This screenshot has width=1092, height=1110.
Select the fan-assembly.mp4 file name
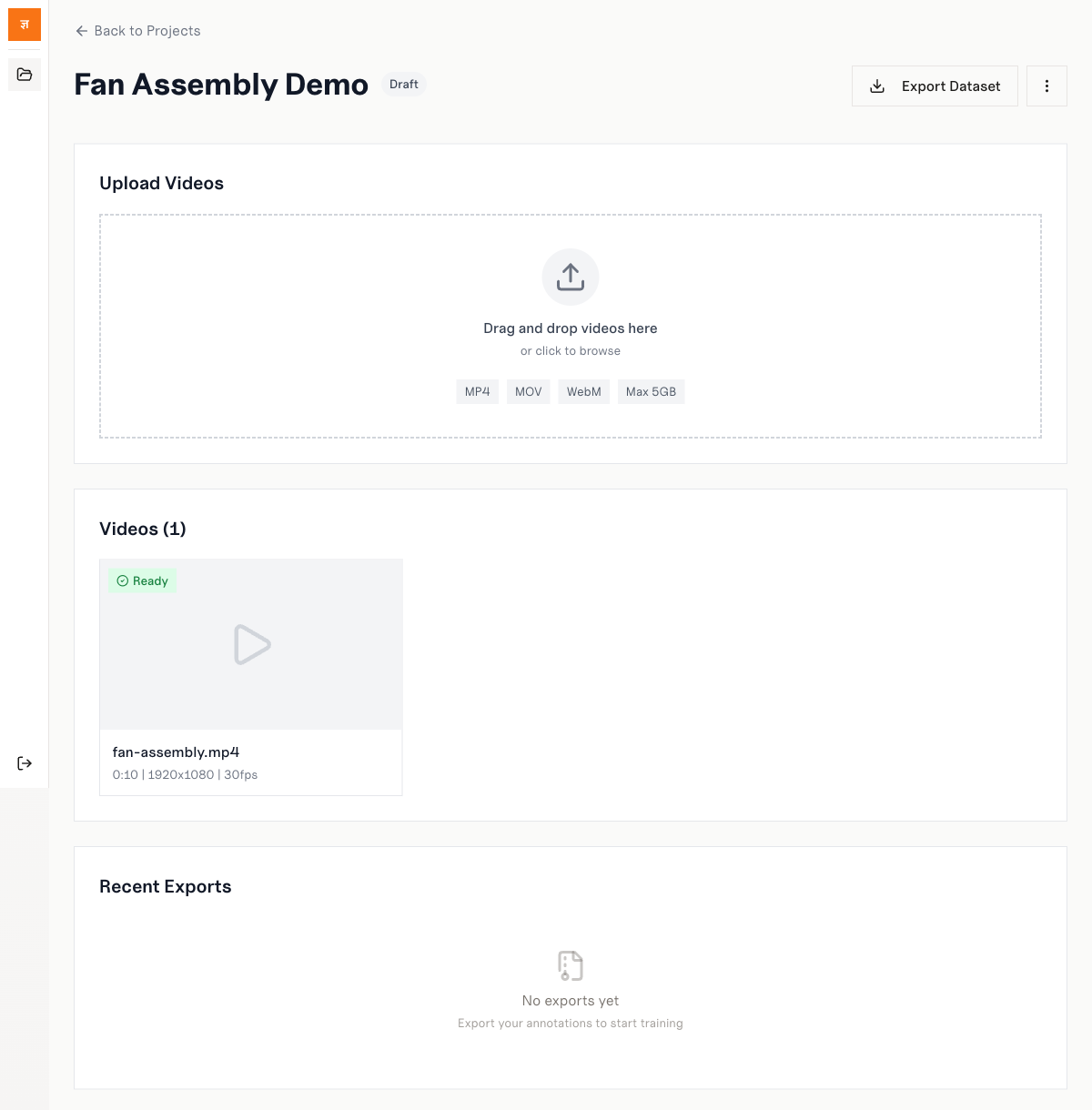(176, 752)
